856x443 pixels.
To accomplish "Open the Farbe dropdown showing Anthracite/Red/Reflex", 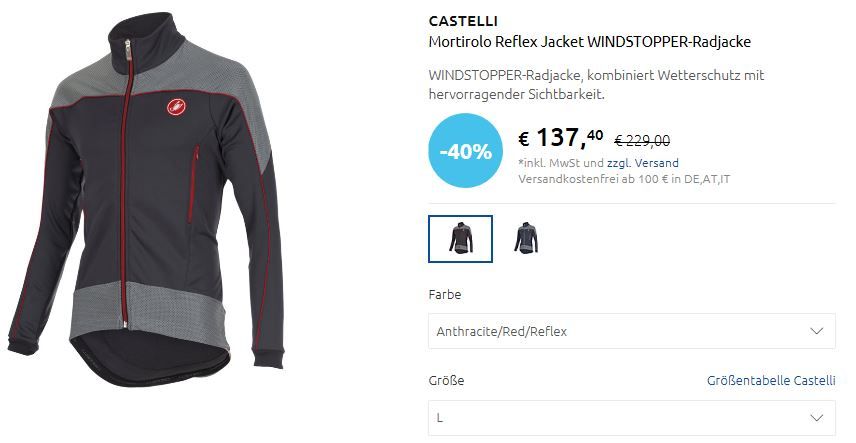I will click(x=632, y=331).
